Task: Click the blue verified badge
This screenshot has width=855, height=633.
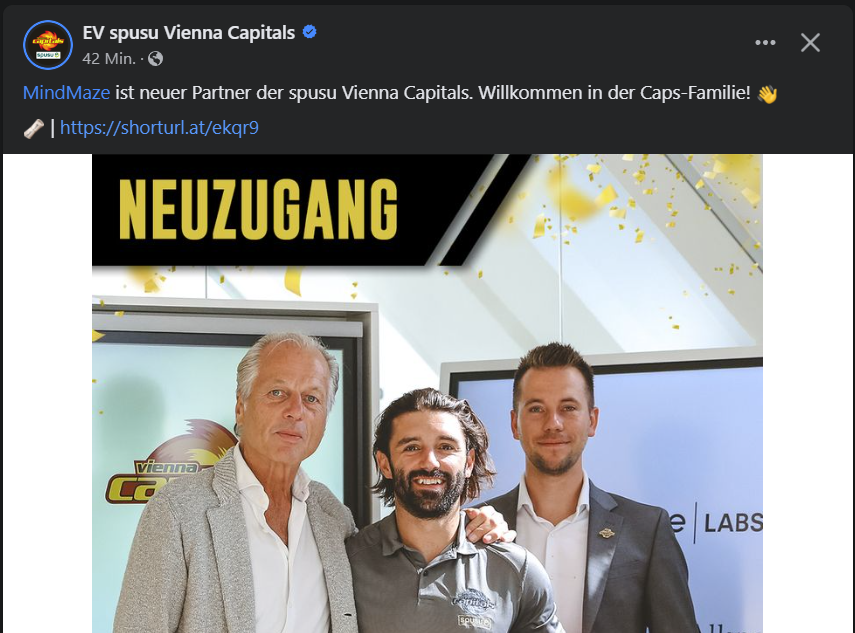Action: tap(309, 32)
